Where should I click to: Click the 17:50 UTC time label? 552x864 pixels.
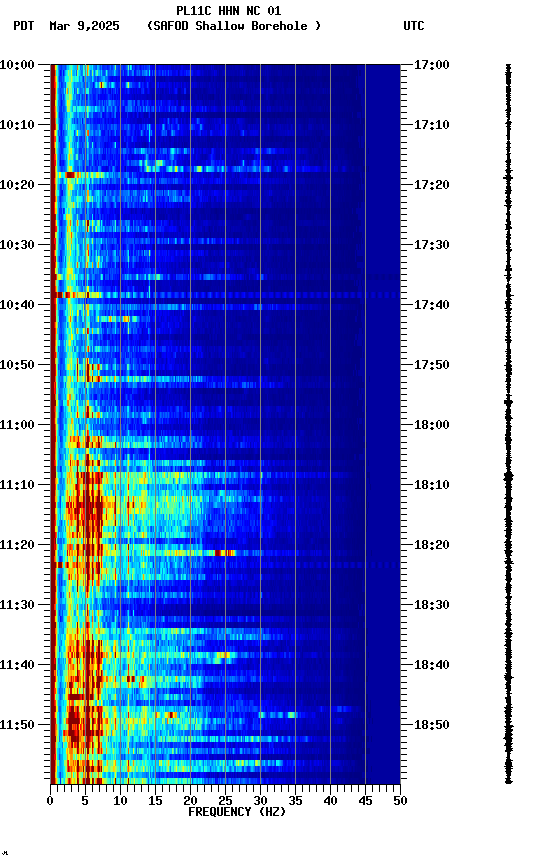[x=432, y=365]
